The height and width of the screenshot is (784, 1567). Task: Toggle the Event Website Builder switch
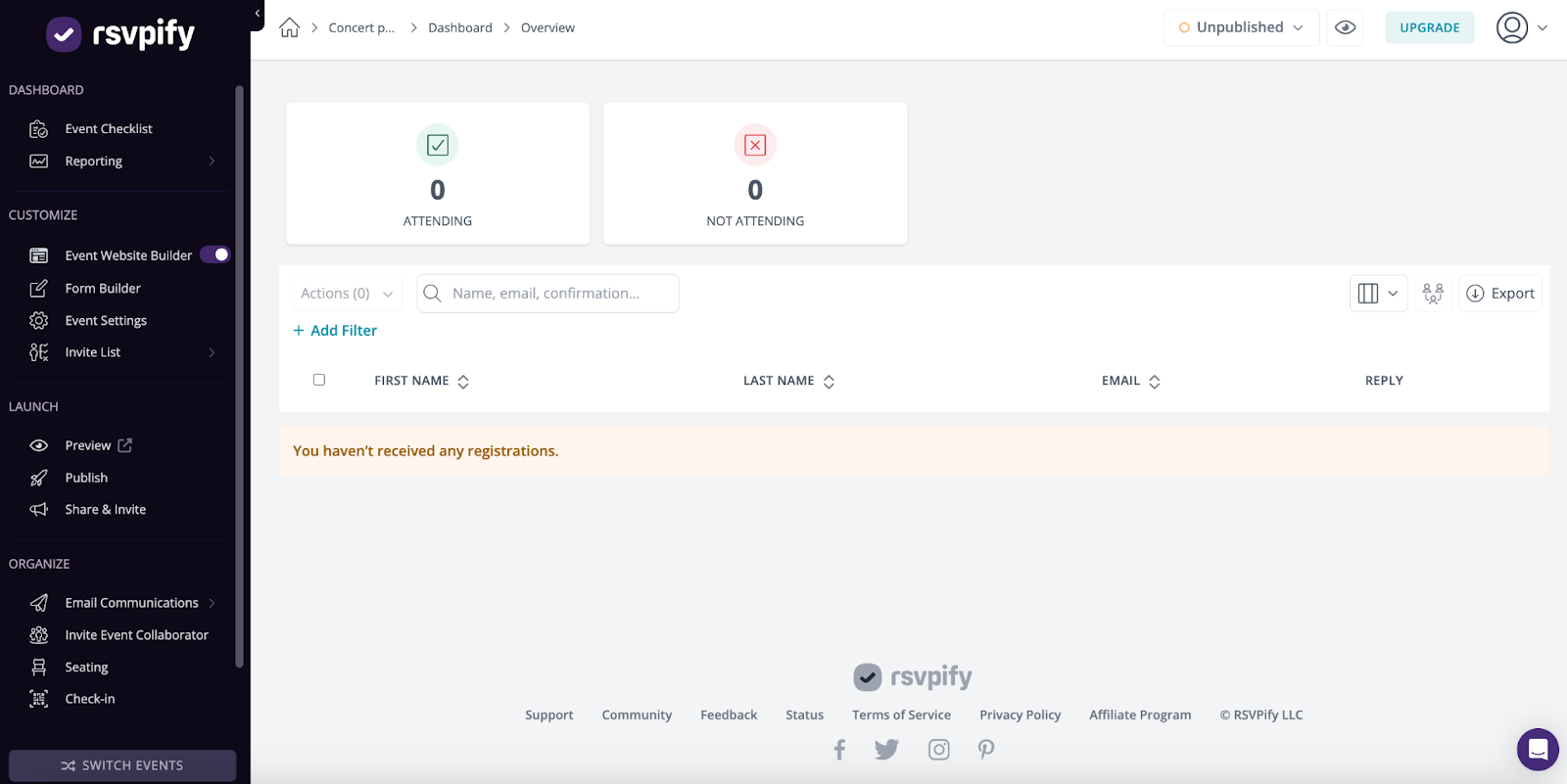tap(215, 255)
